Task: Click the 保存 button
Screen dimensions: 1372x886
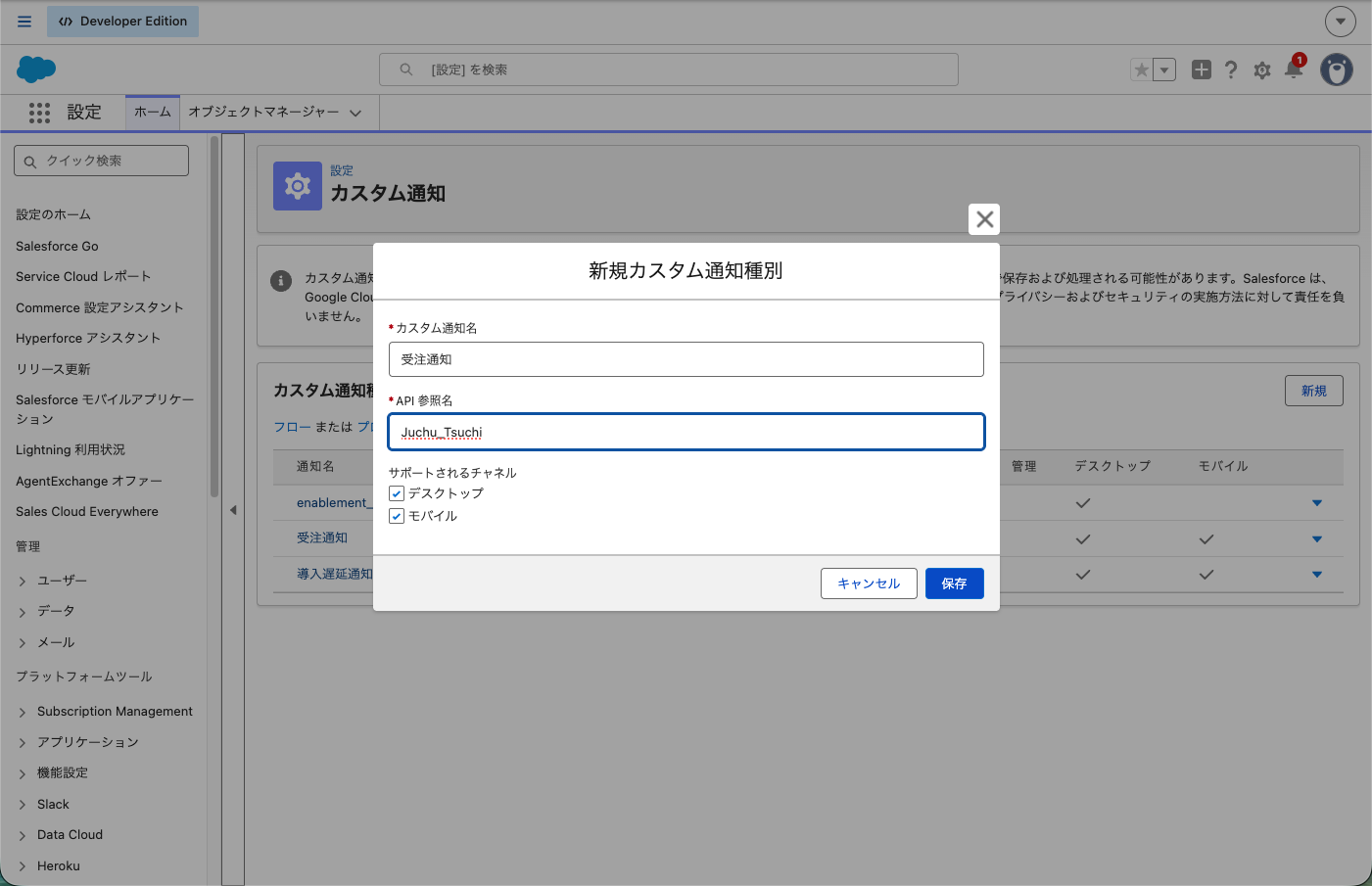Action: click(x=955, y=583)
